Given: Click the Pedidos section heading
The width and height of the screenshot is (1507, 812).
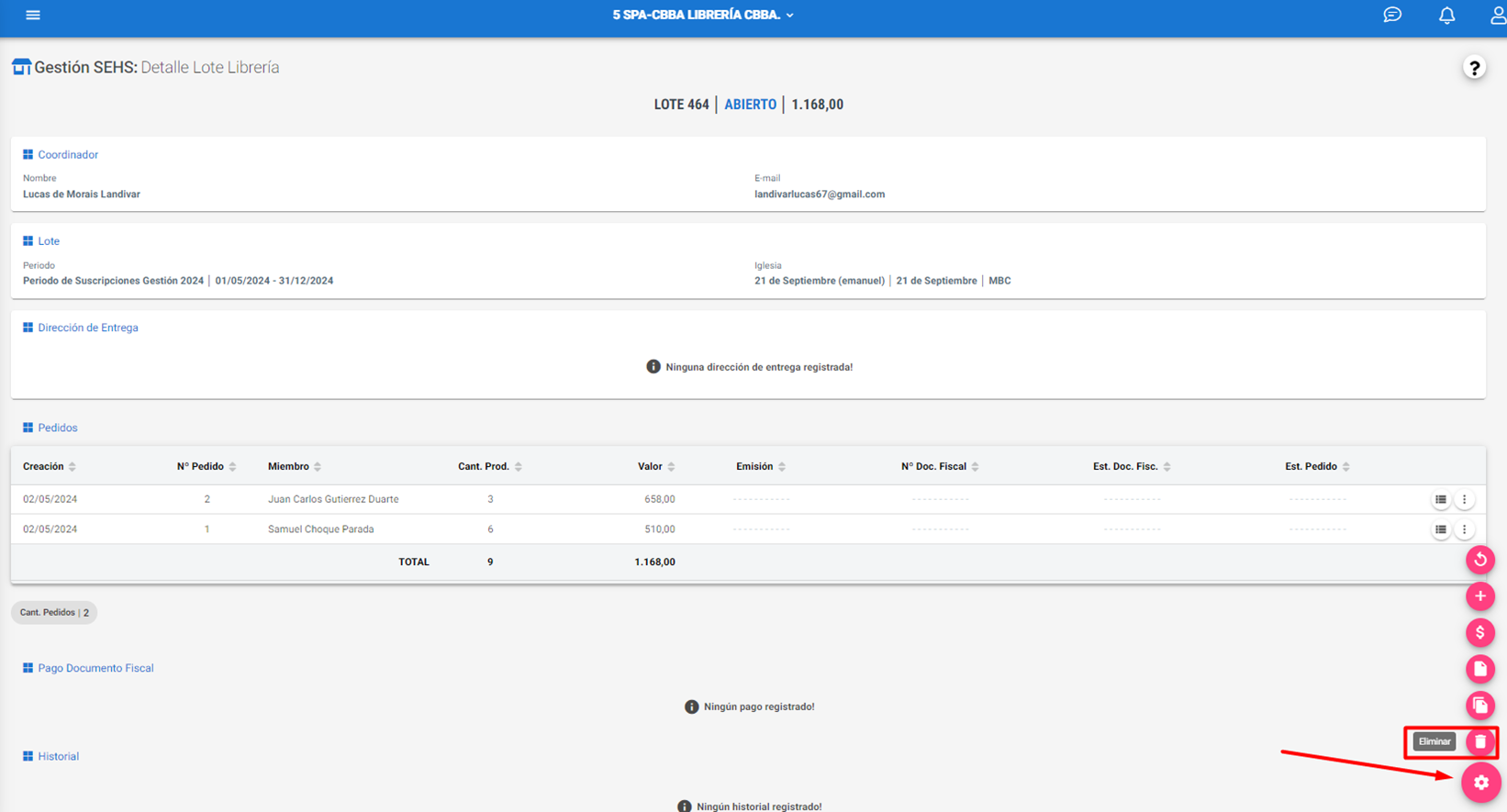Looking at the screenshot, I should 57,428.
